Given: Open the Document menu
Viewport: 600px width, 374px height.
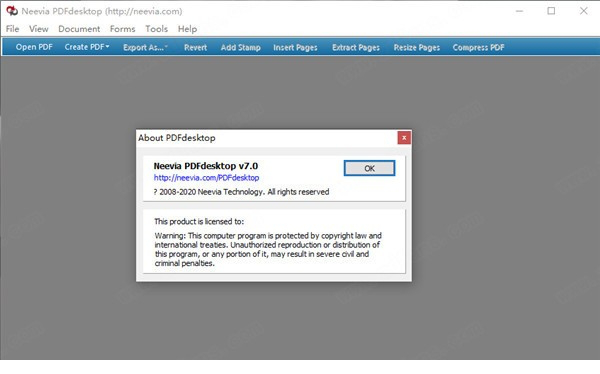Looking at the screenshot, I should [79, 29].
